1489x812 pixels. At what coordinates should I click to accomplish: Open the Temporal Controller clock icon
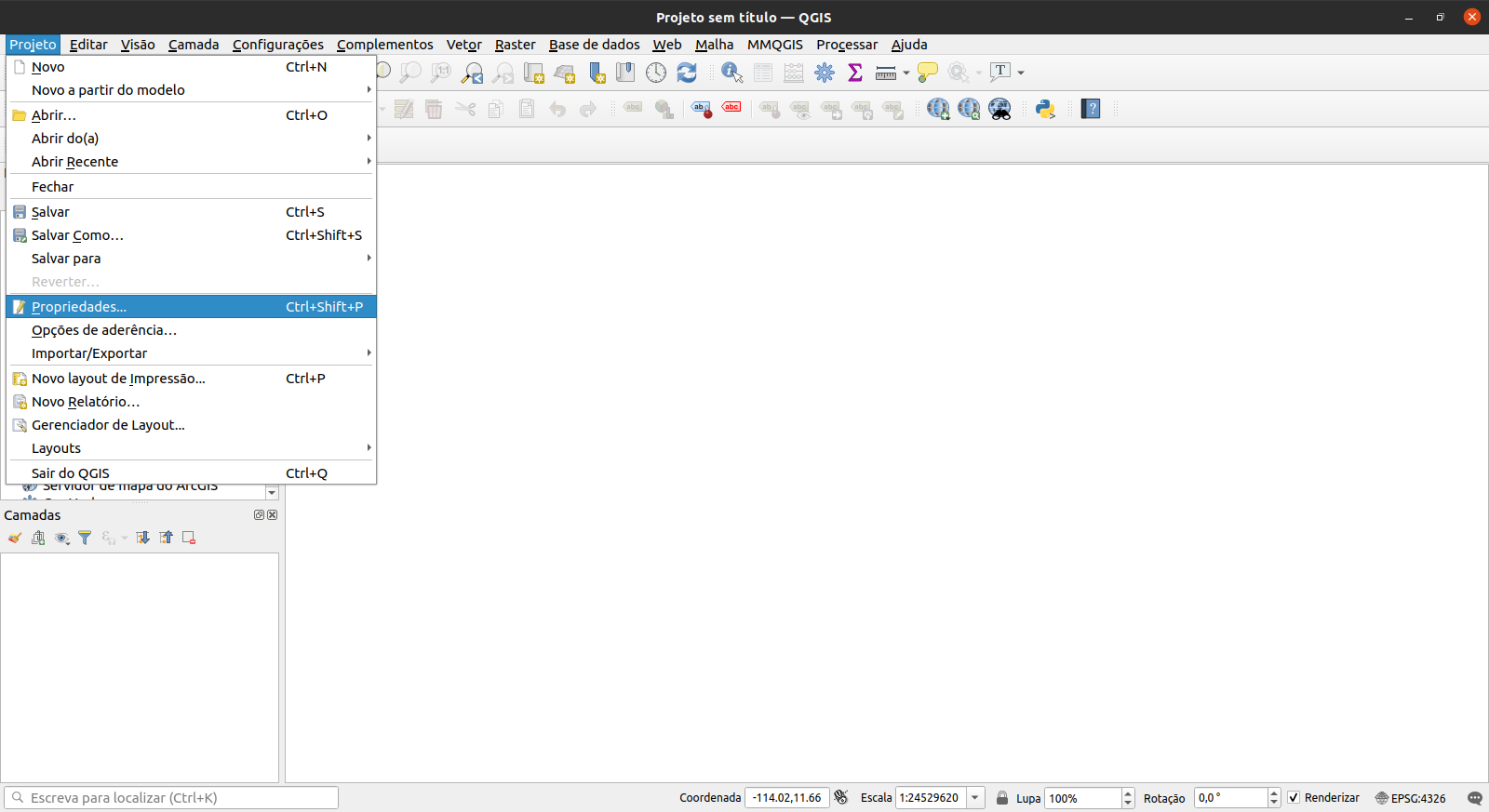[656, 73]
